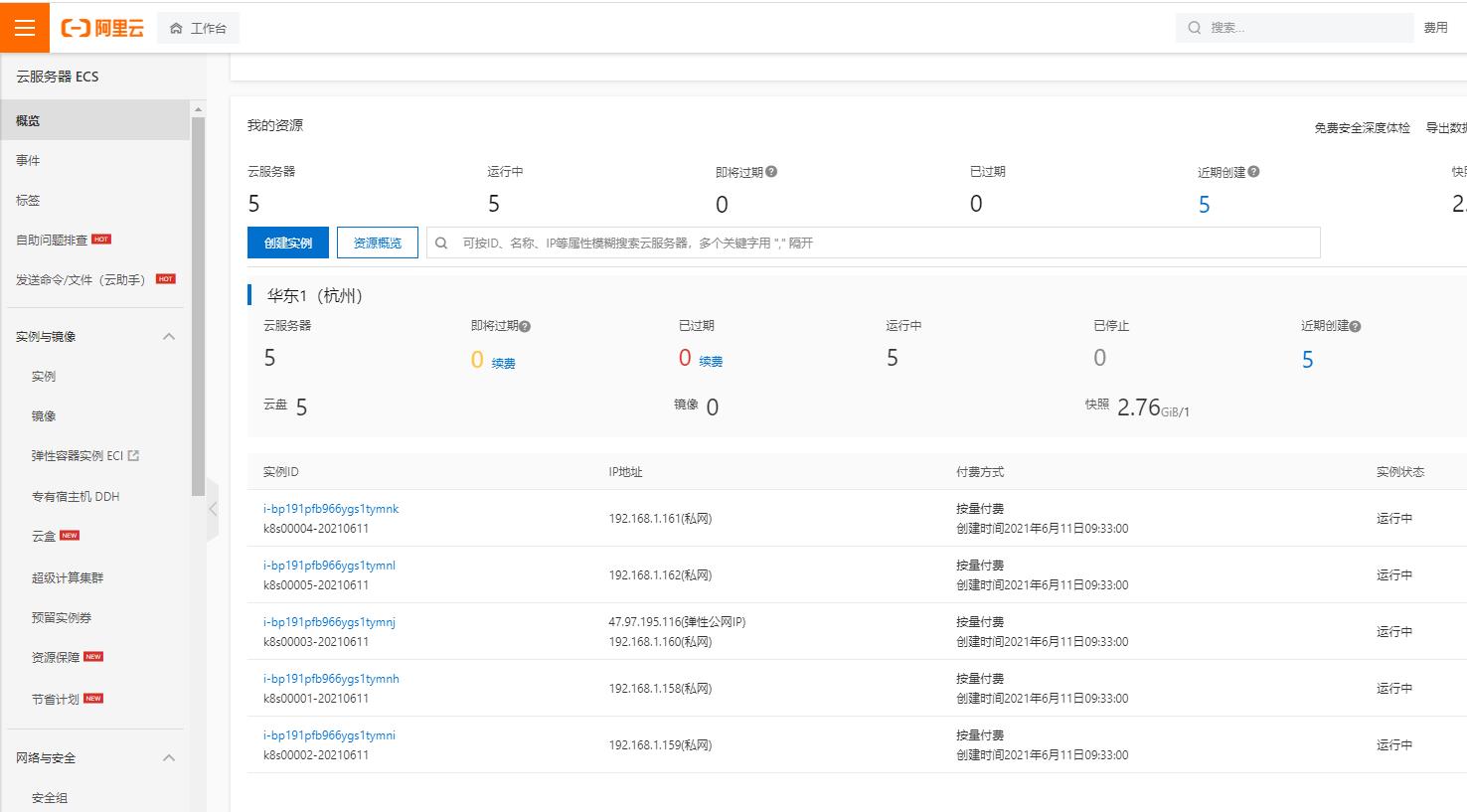Click the 华东1（杭州）region heading
This screenshot has width=1467, height=812.
[314, 295]
